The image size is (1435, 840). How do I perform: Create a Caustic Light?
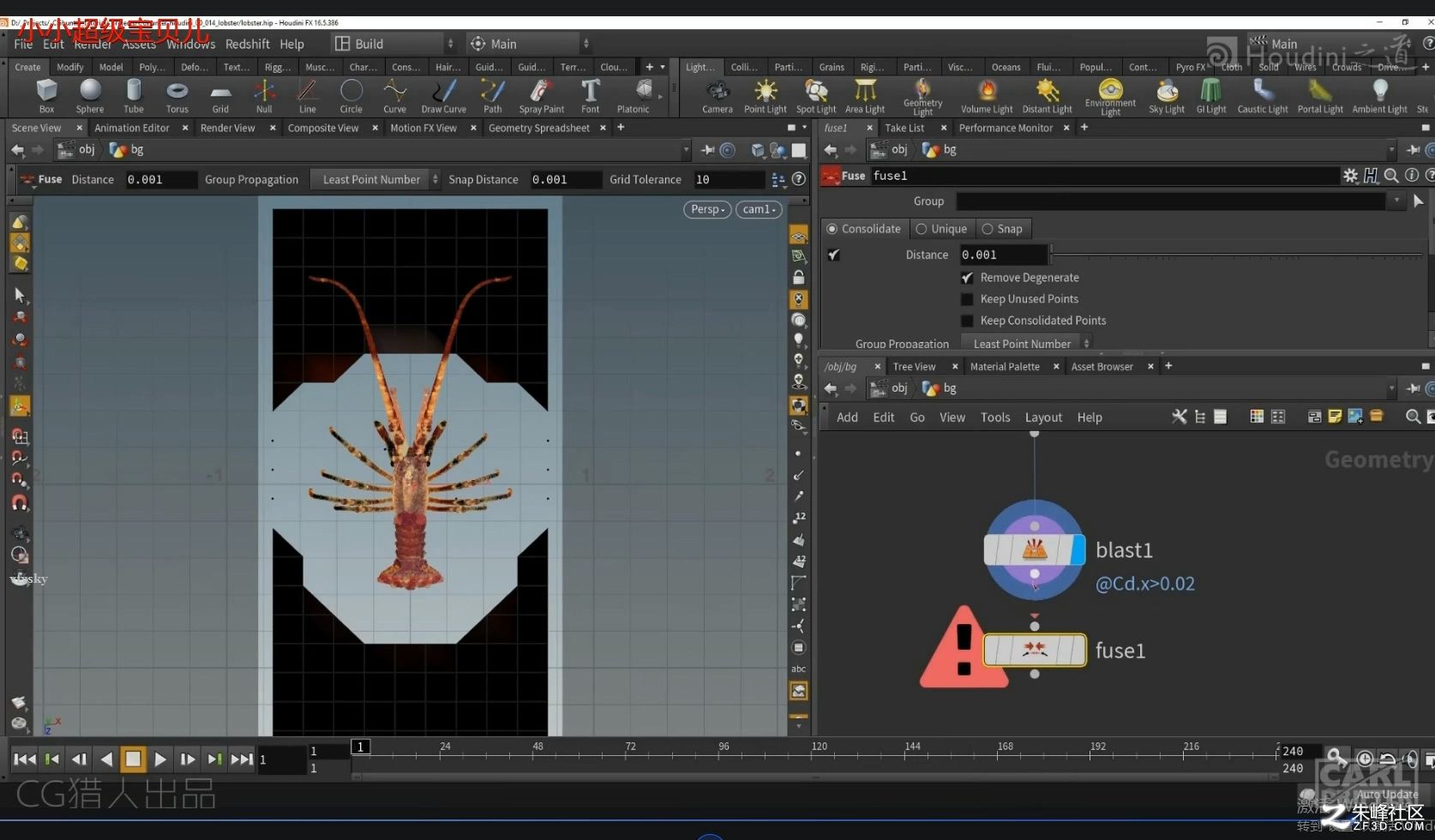pos(1263,96)
